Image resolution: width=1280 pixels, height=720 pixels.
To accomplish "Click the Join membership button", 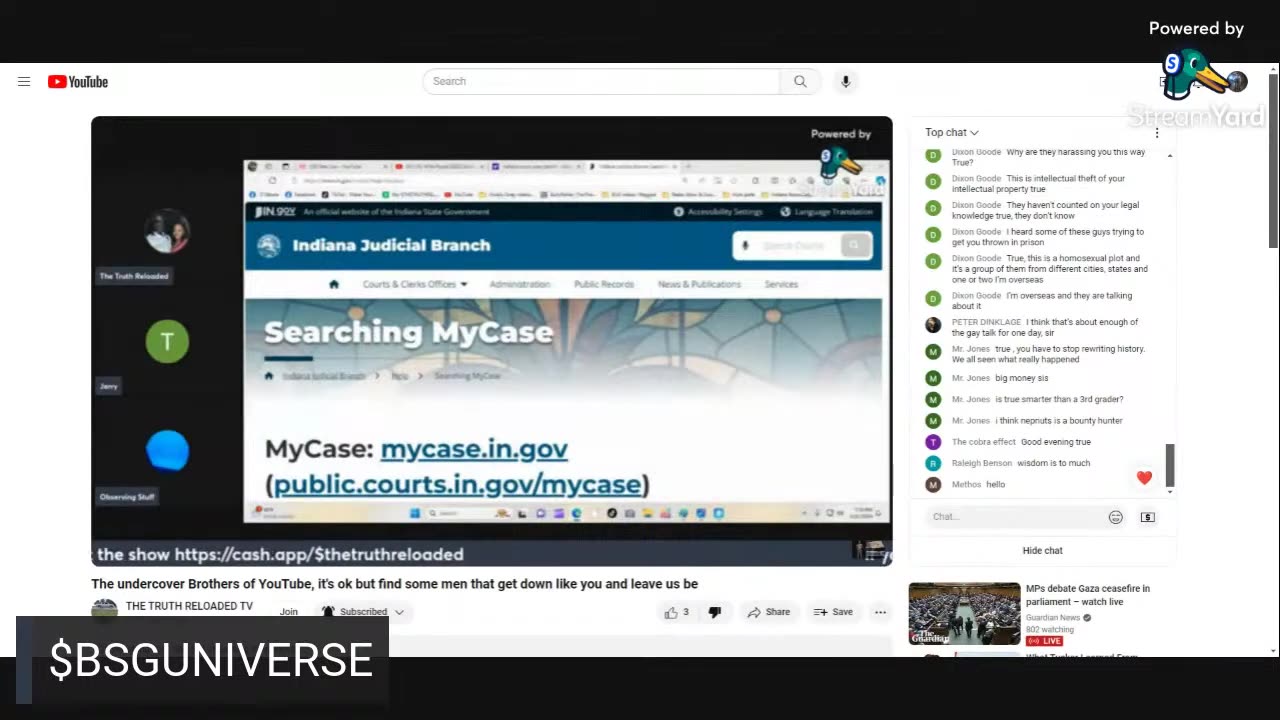I will [289, 612].
